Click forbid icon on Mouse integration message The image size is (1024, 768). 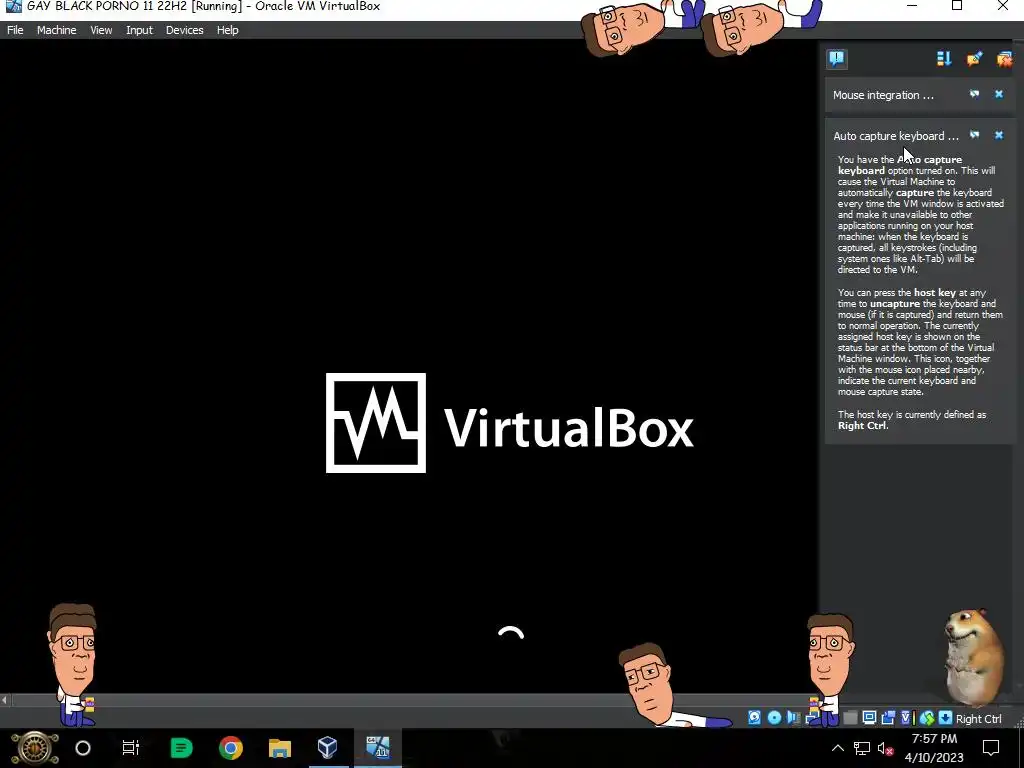(x=974, y=94)
